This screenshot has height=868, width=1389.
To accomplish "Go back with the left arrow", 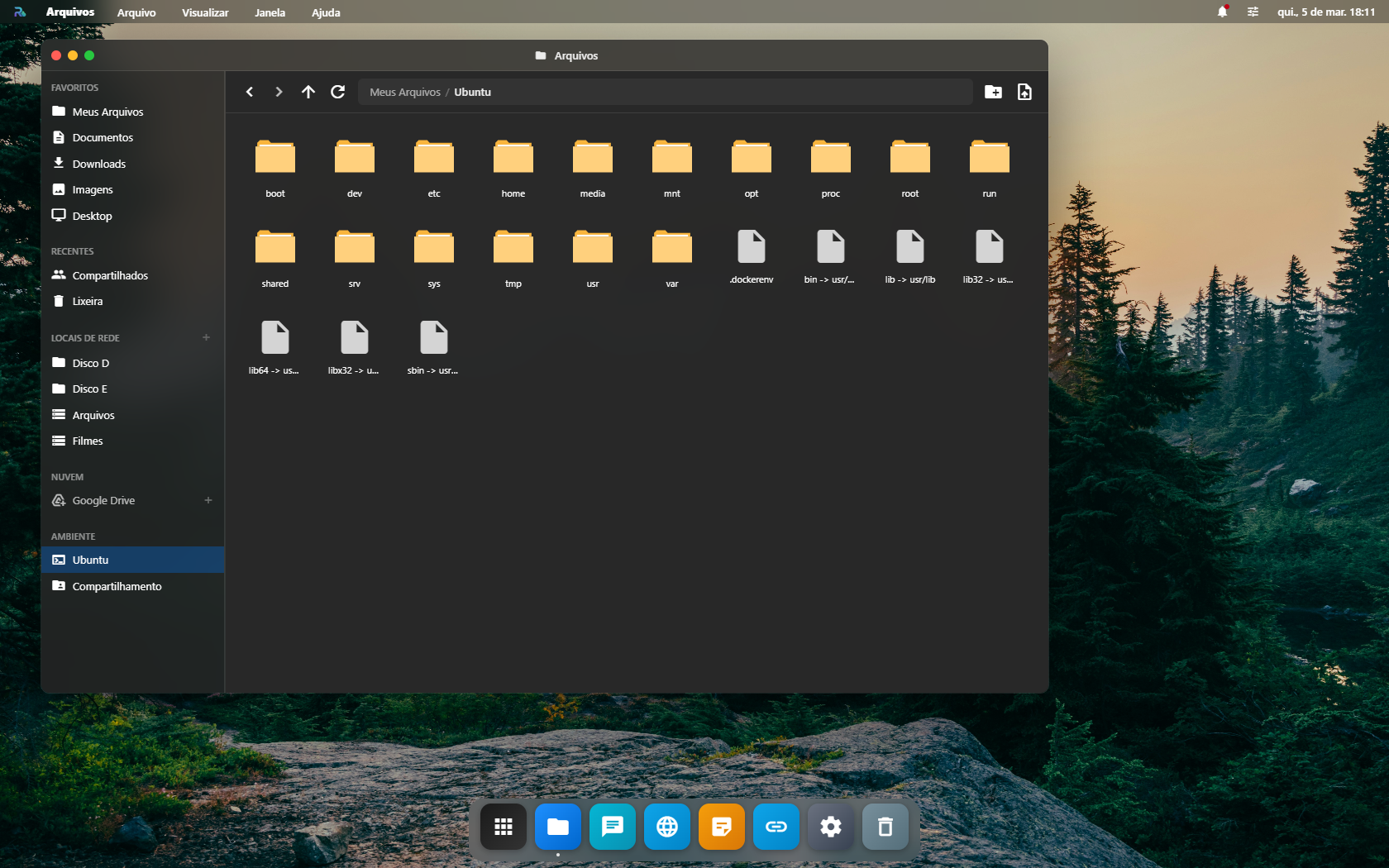I will pyautogui.click(x=250, y=92).
